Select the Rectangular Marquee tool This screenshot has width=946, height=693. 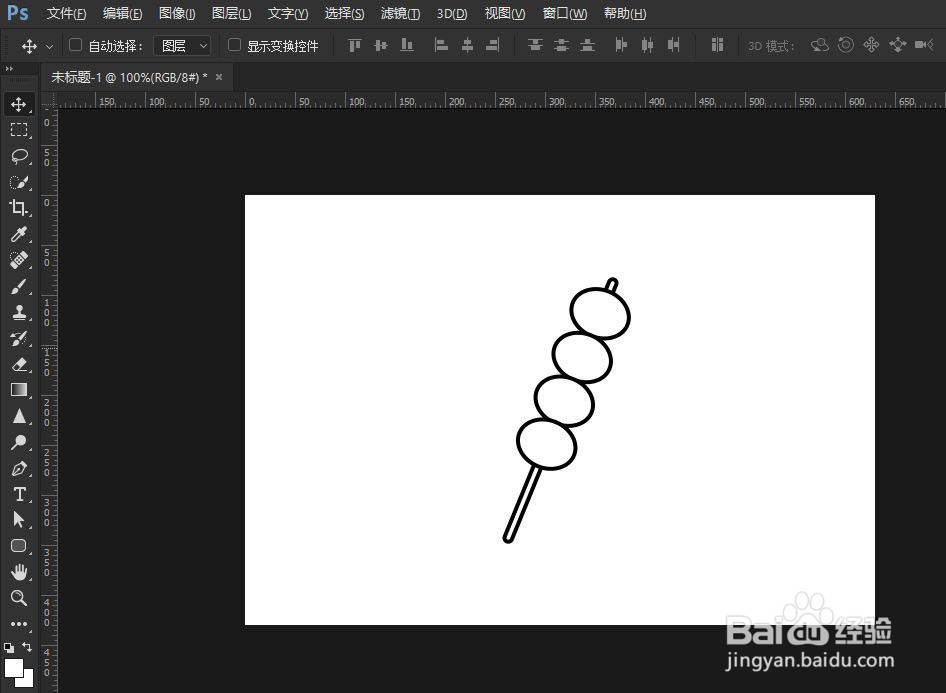(x=19, y=130)
